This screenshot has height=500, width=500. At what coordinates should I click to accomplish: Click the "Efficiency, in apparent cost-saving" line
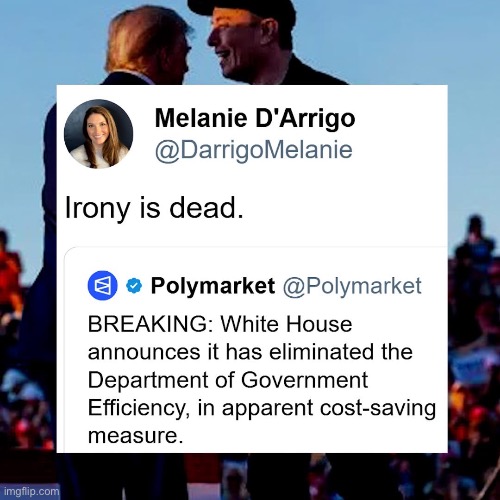(x=262, y=408)
